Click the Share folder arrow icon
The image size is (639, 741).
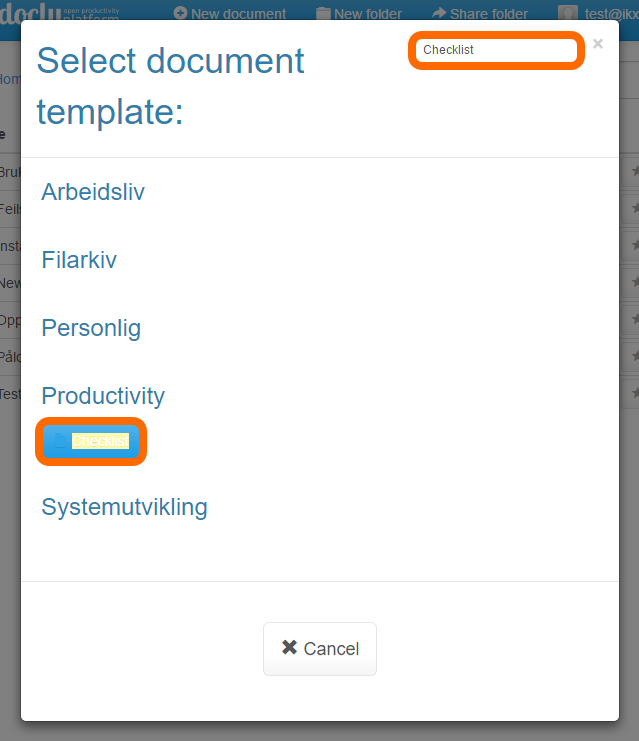pyautogui.click(x=439, y=13)
